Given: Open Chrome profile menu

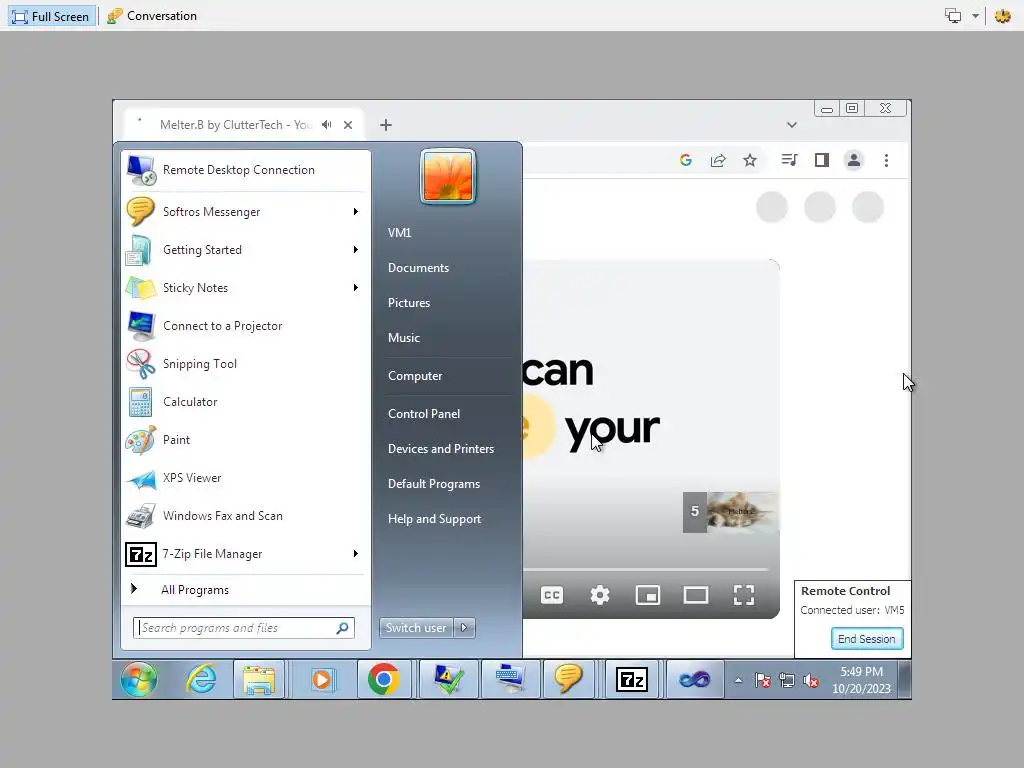Looking at the screenshot, I should (854, 160).
